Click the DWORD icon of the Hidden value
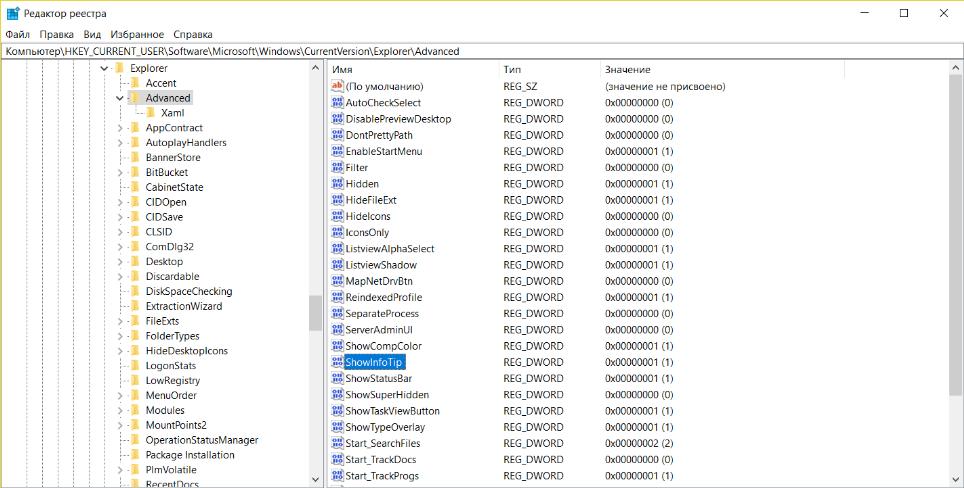 (337, 184)
